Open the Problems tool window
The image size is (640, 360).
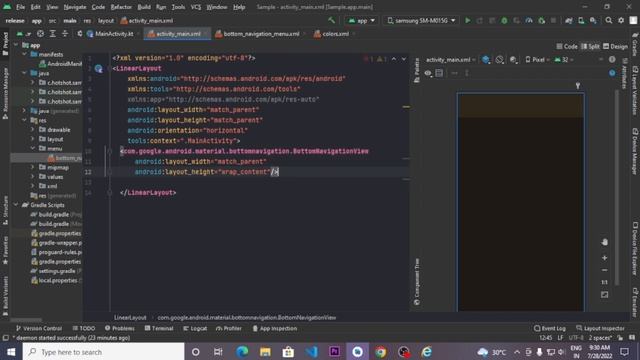coord(120,328)
